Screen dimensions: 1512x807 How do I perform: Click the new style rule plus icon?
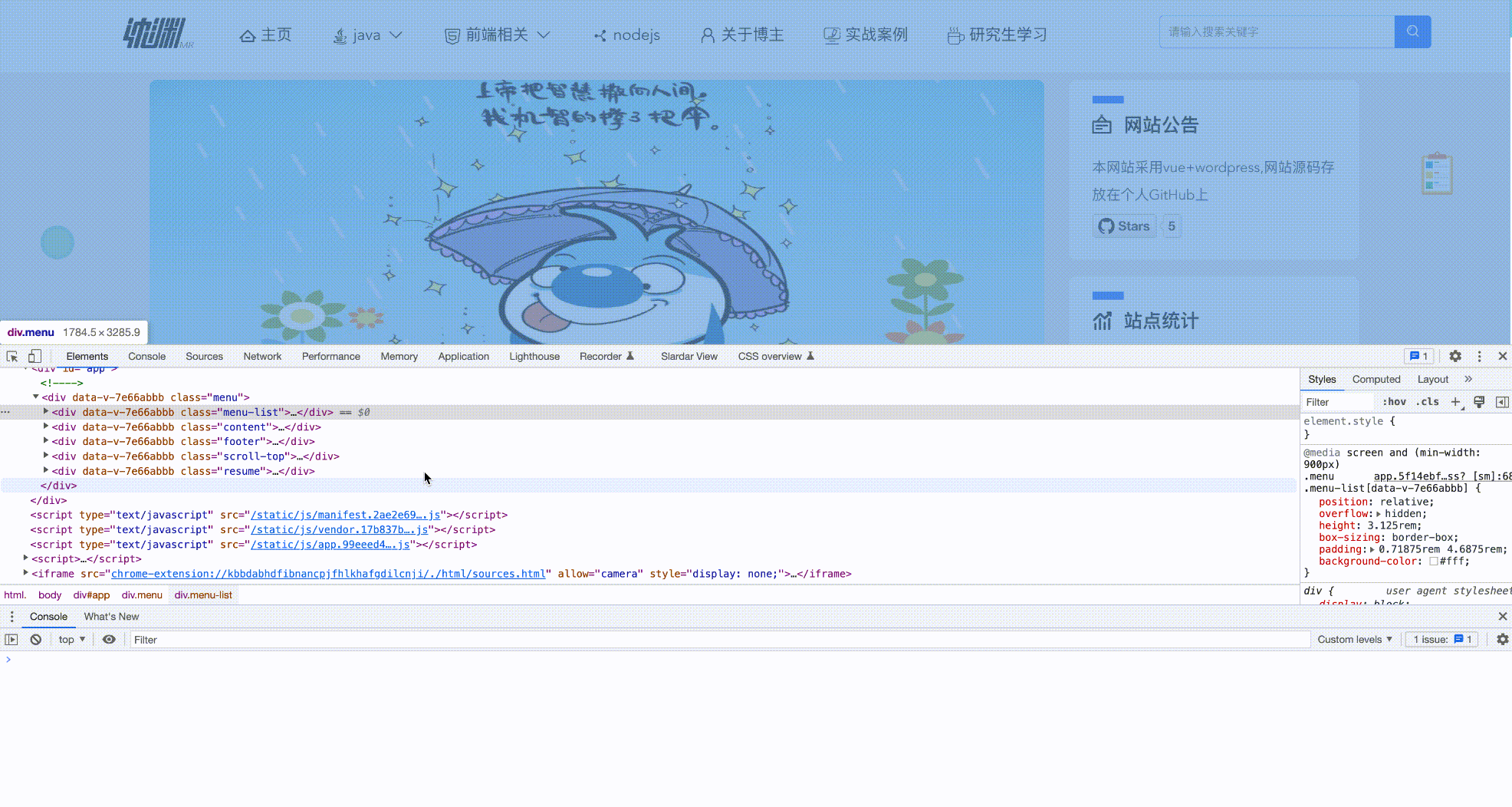coord(1457,401)
